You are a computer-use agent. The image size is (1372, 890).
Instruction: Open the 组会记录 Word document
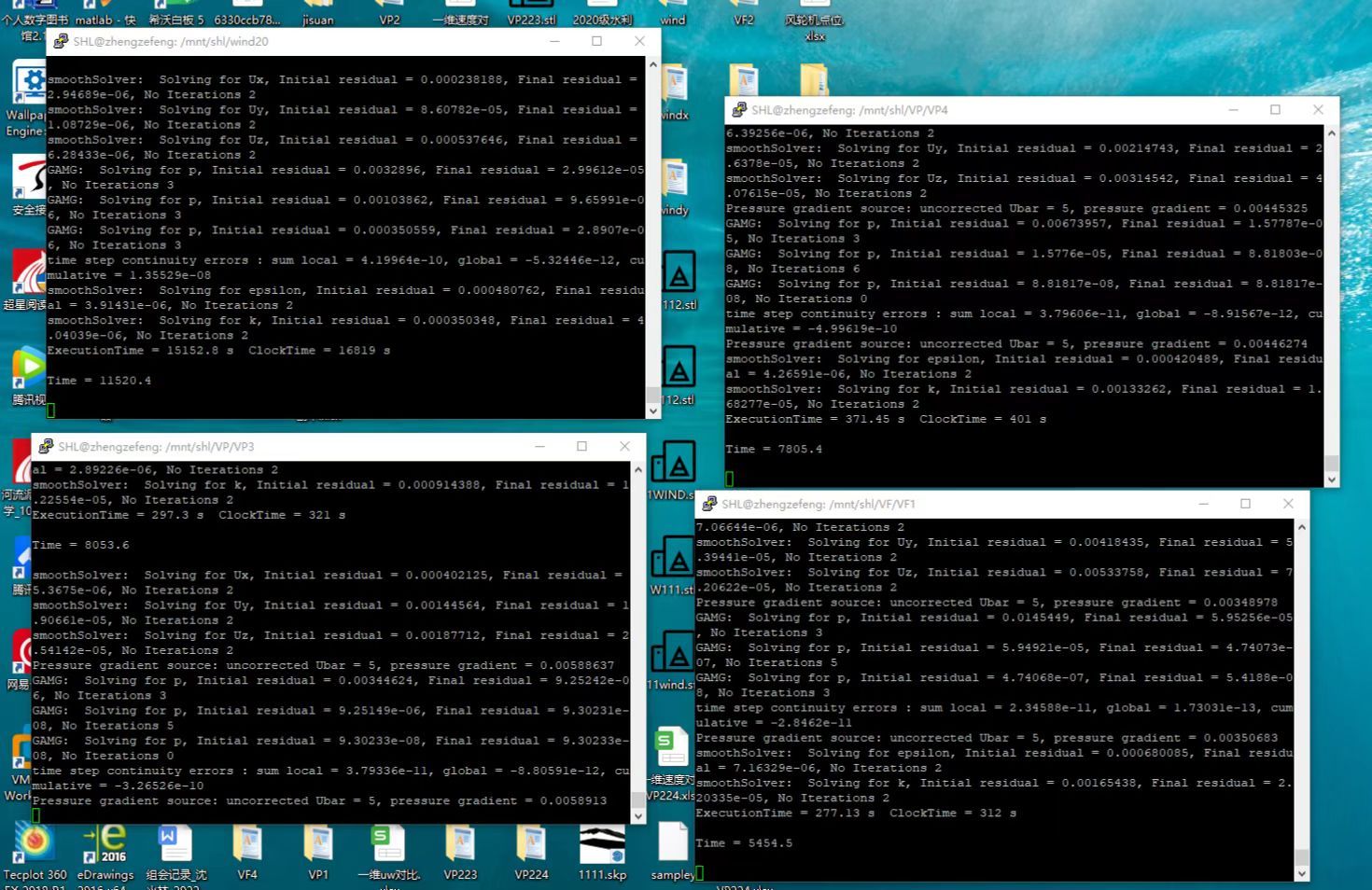[176, 846]
